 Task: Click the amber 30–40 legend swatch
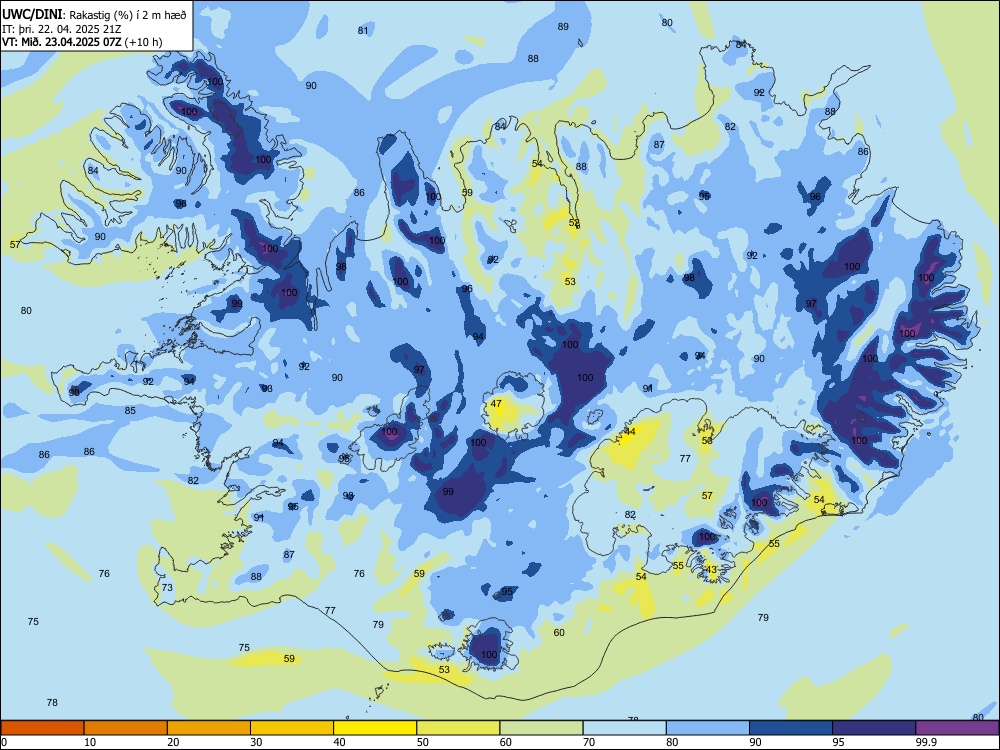292,728
